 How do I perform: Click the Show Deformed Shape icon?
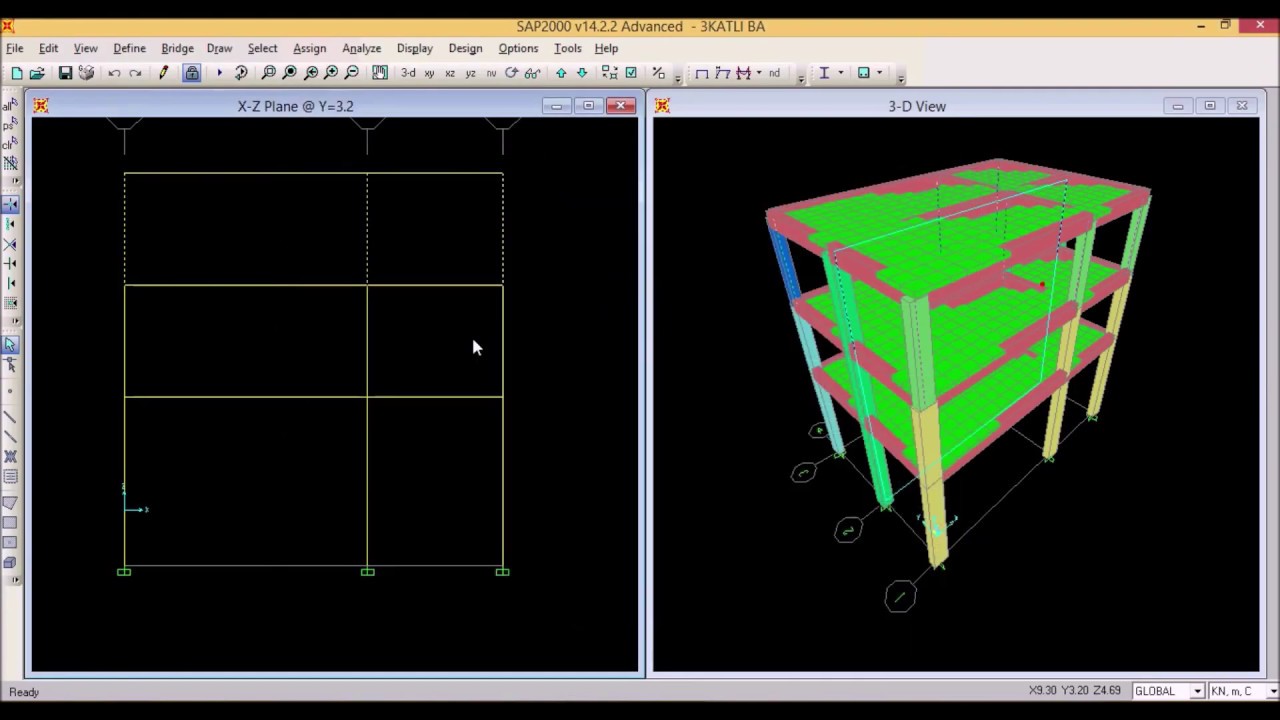(723, 73)
